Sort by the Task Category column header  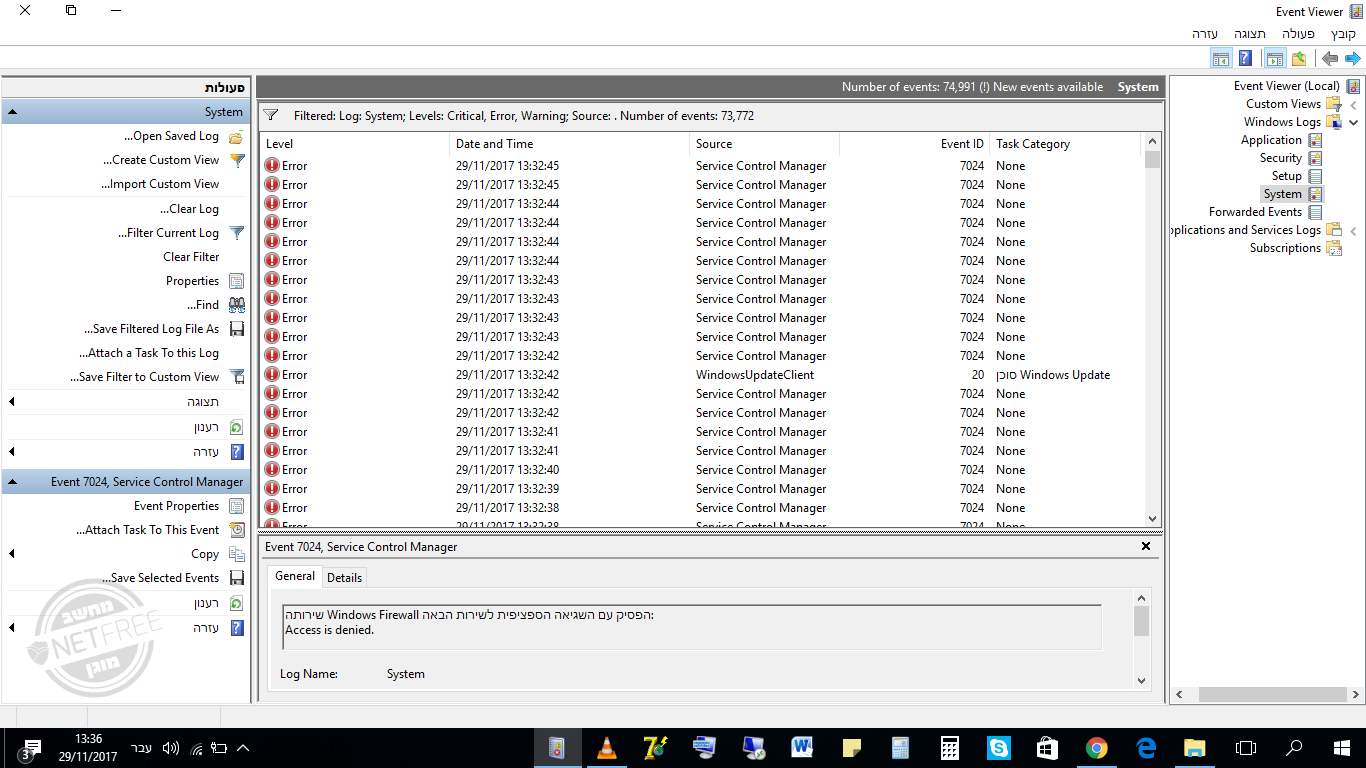coord(1065,144)
